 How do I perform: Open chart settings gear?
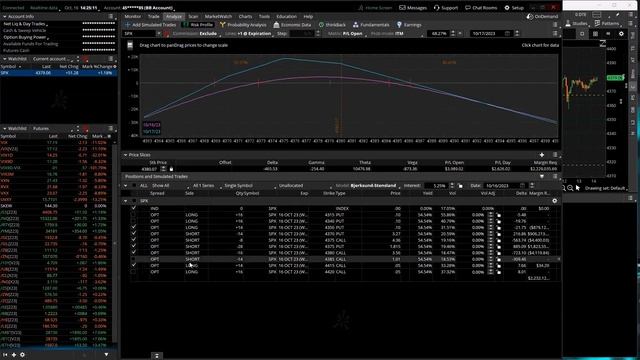(x=621, y=34)
